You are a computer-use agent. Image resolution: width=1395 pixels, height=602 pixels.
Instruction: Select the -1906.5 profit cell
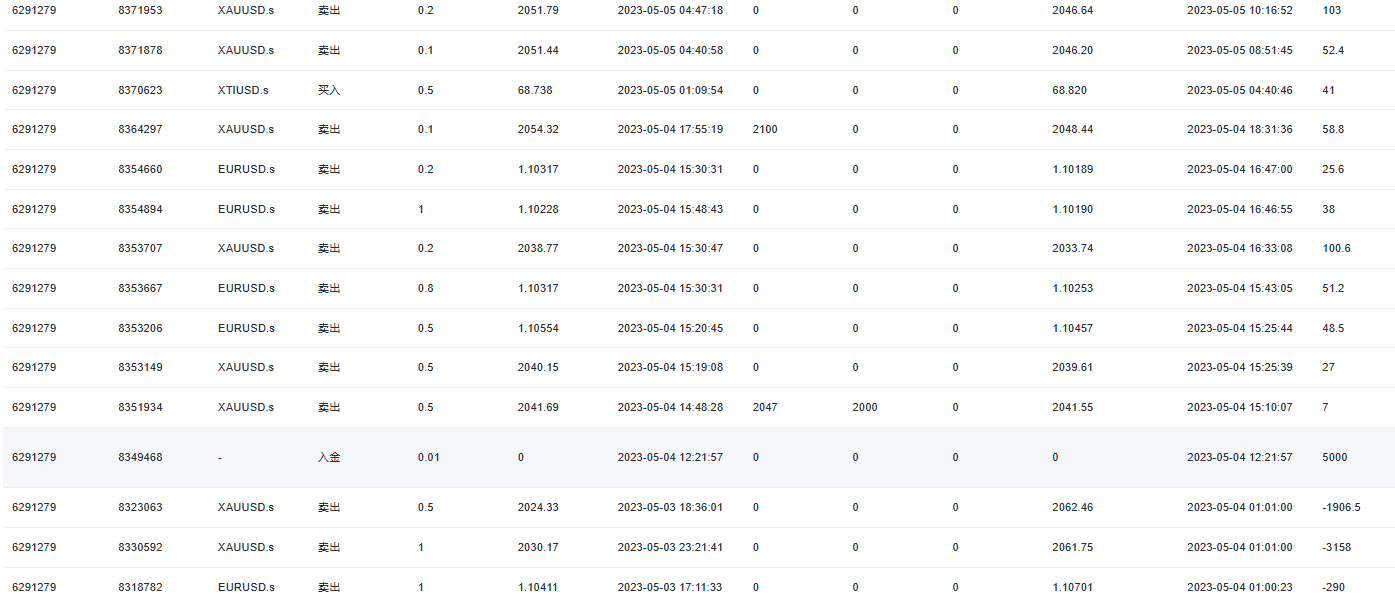pos(1340,507)
